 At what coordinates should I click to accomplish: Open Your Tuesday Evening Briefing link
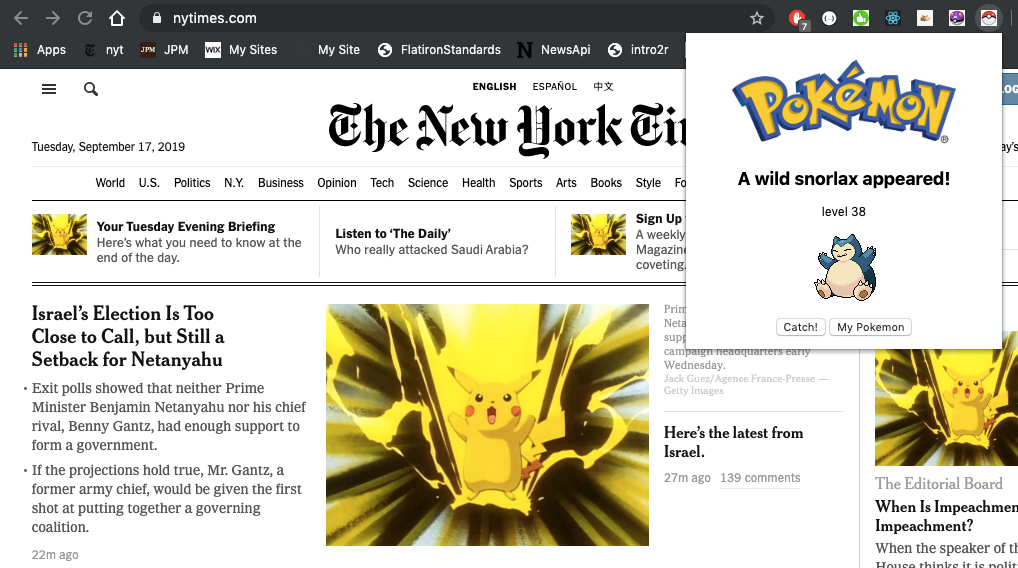(186, 227)
